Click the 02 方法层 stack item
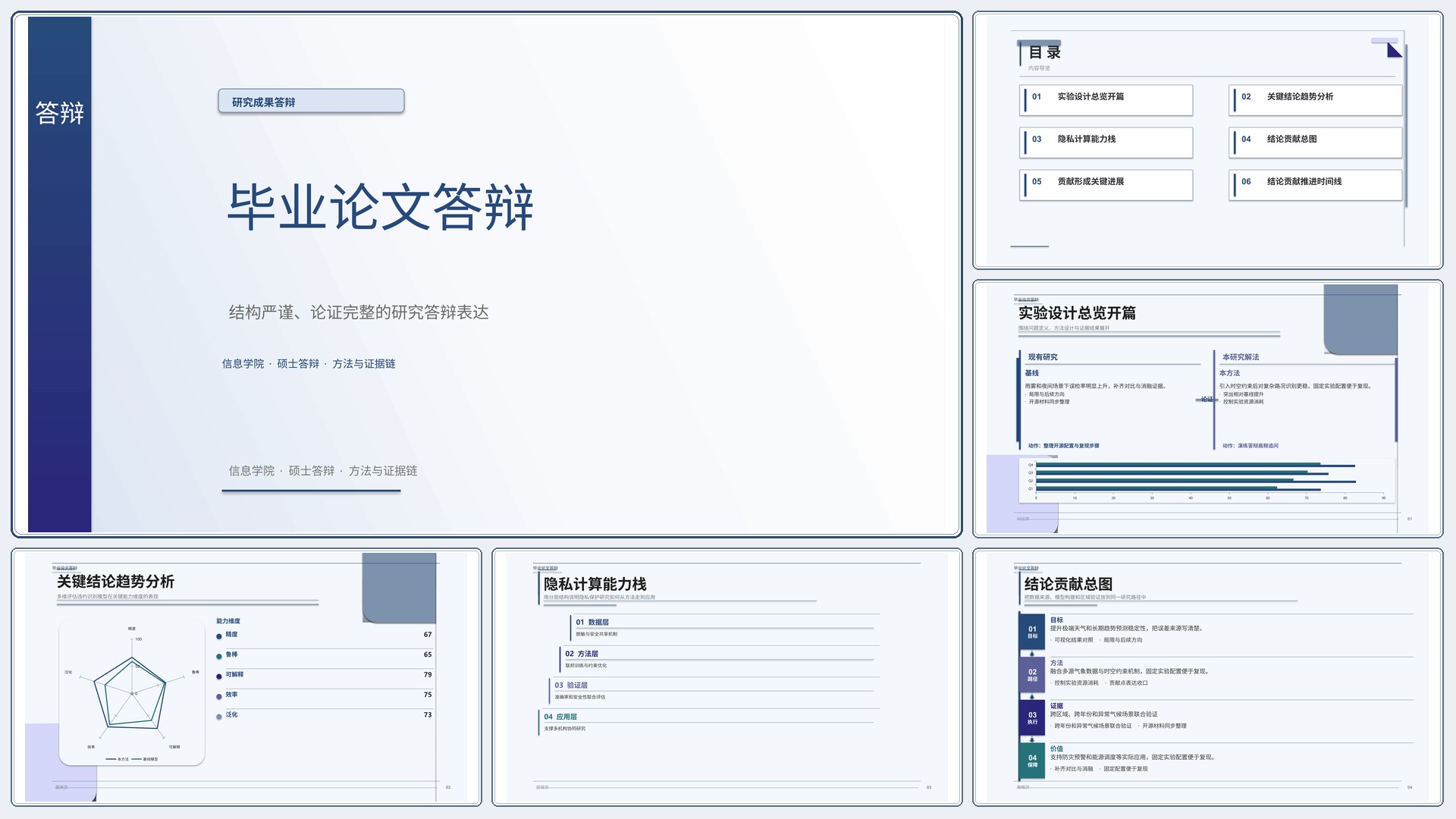Image resolution: width=1456 pixels, height=819 pixels. tap(718, 659)
